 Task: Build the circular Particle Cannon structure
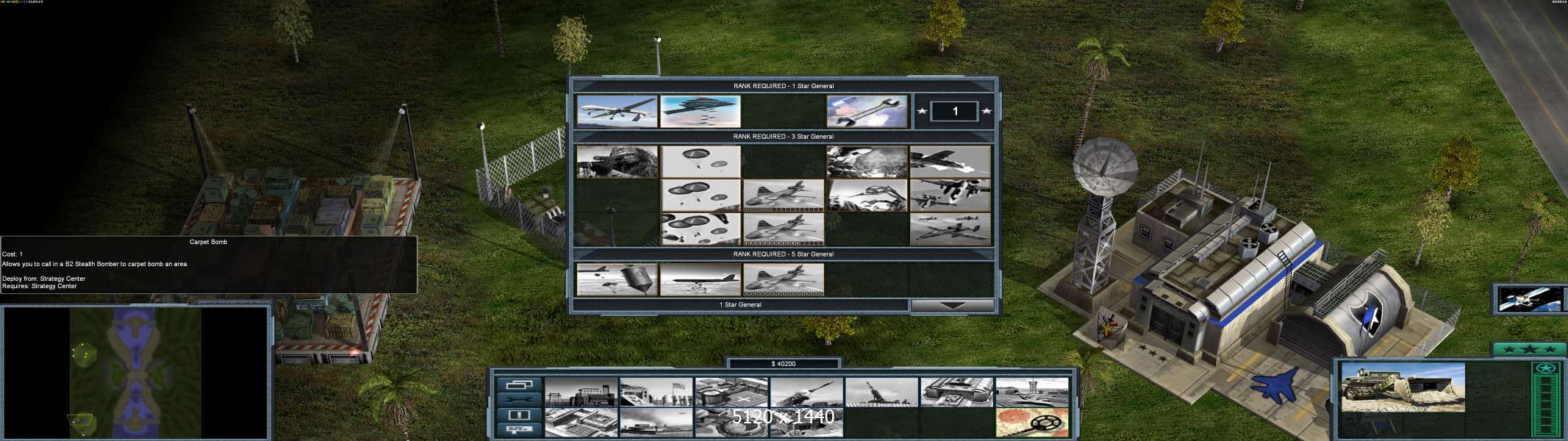(x=731, y=423)
